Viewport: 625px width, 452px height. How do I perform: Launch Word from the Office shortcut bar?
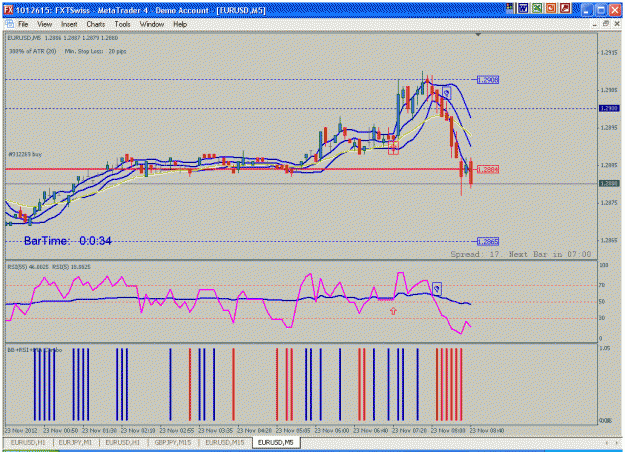(x=523, y=8)
